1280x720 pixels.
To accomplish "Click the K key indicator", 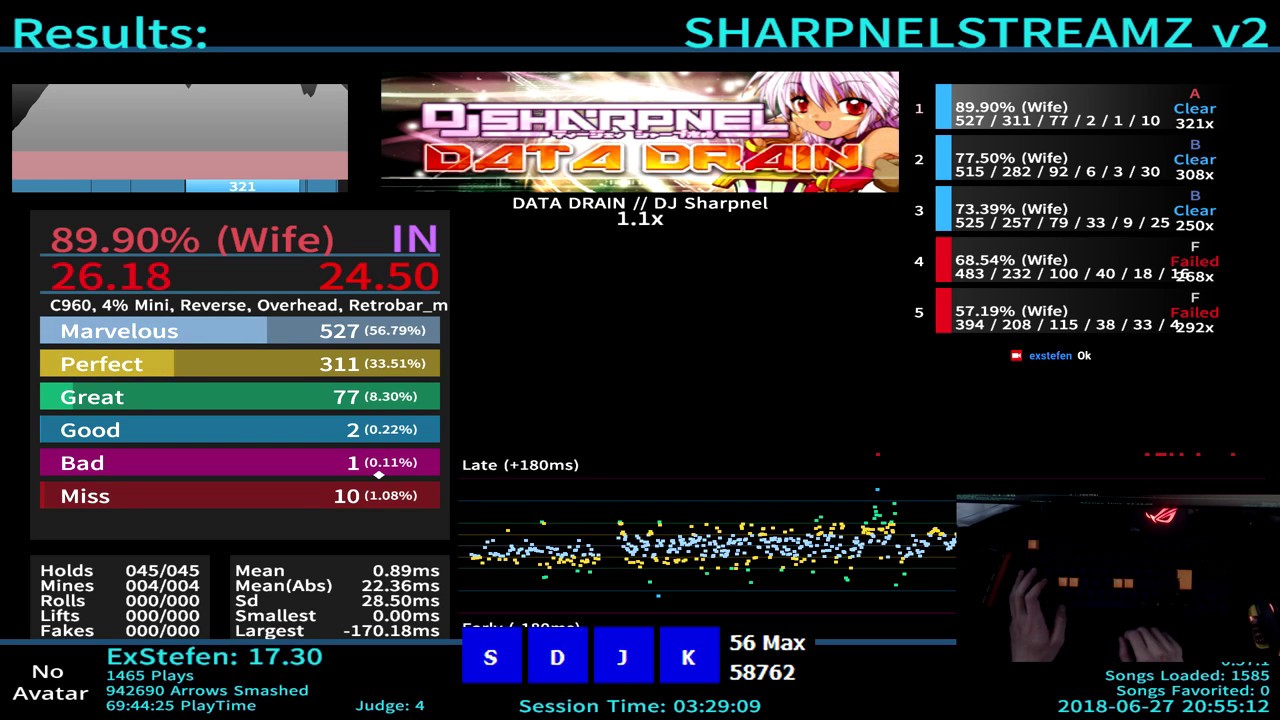I will [x=689, y=655].
